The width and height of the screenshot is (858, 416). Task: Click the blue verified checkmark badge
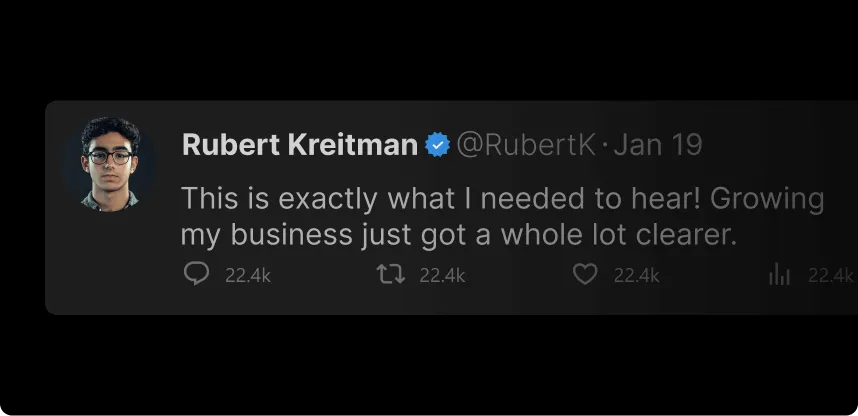tap(437, 145)
